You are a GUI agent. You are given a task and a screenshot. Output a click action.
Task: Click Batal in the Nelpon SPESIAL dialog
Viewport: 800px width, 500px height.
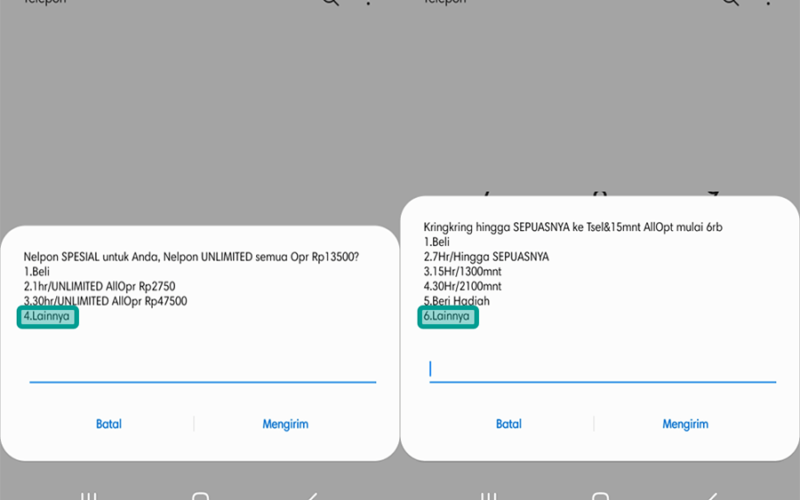pos(109,424)
